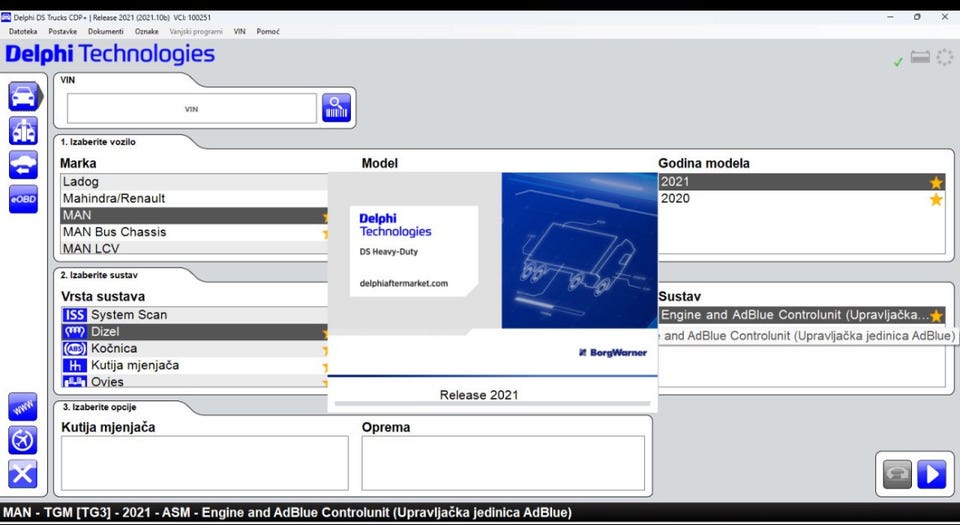The height and width of the screenshot is (525, 960).
Task: Toggle favorite star for model year 2020
Action: (936, 199)
